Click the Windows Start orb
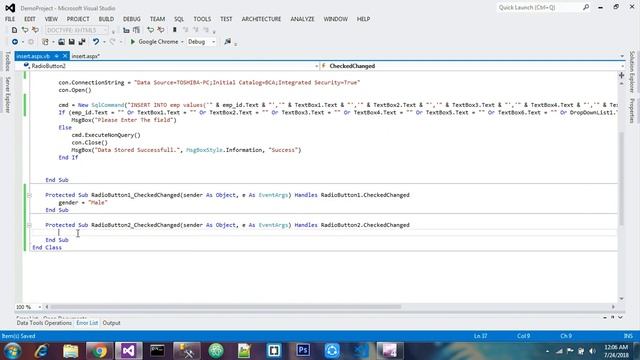This screenshot has height=360, width=640. click(12, 351)
